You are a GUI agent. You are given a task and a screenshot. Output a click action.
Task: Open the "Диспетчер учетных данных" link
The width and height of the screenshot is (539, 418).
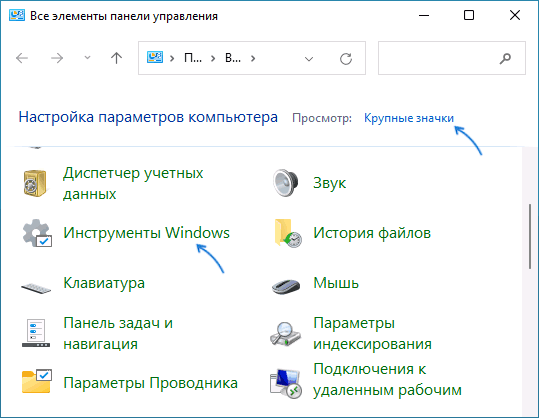click(x=133, y=183)
